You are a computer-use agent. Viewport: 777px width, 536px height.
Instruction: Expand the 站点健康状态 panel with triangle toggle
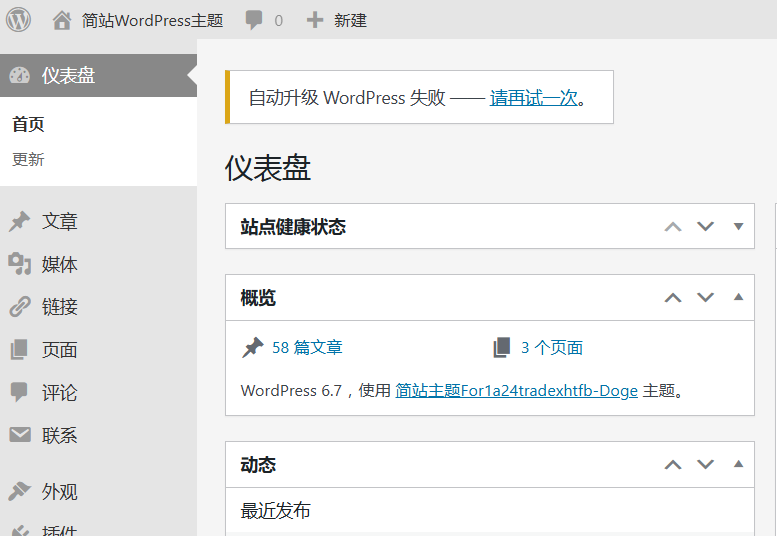tap(738, 227)
